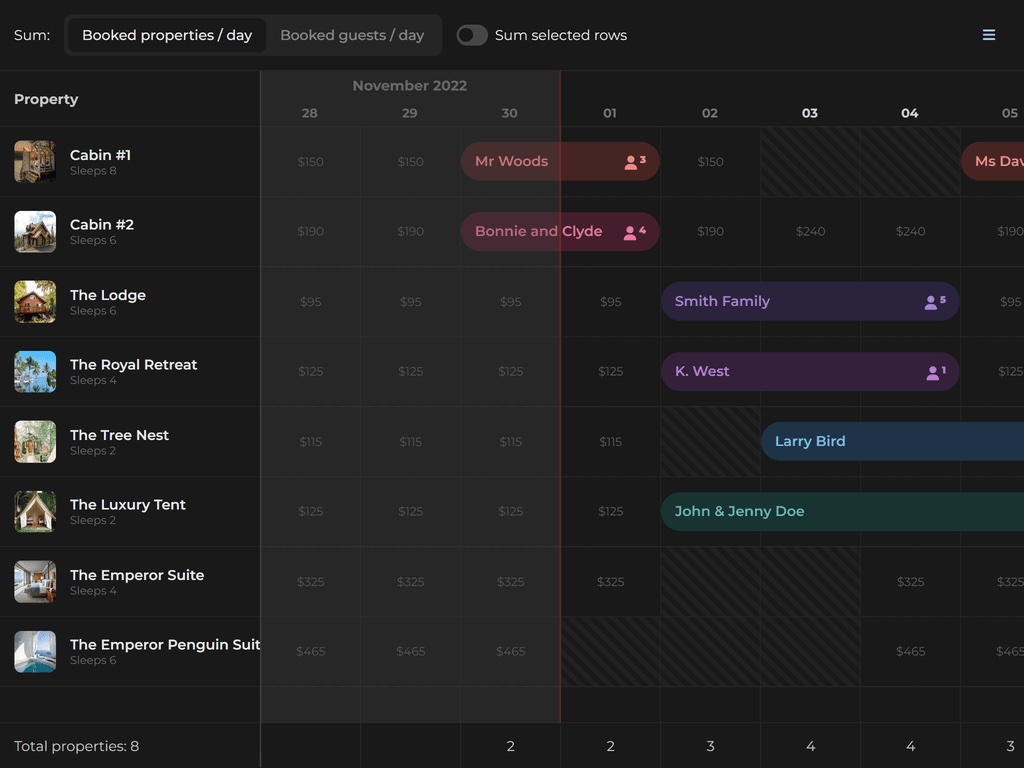This screenshot has height=768, width=1024.
Task: Select the Cabin #2 property name
Action: [x=102, y=225]
